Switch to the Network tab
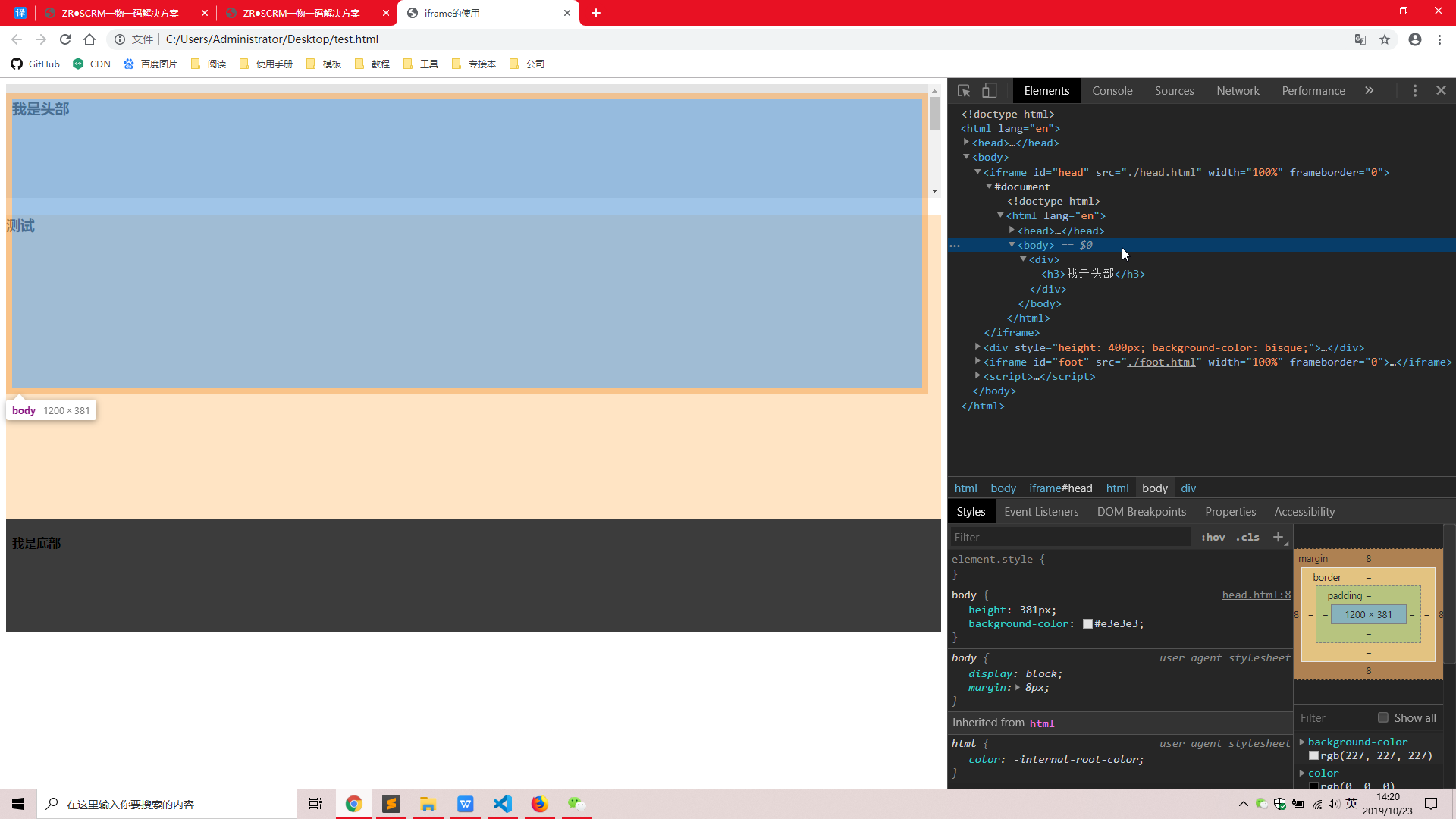Image resolution: width=1456 pixels, height=819 pixels. point(1238,91)
